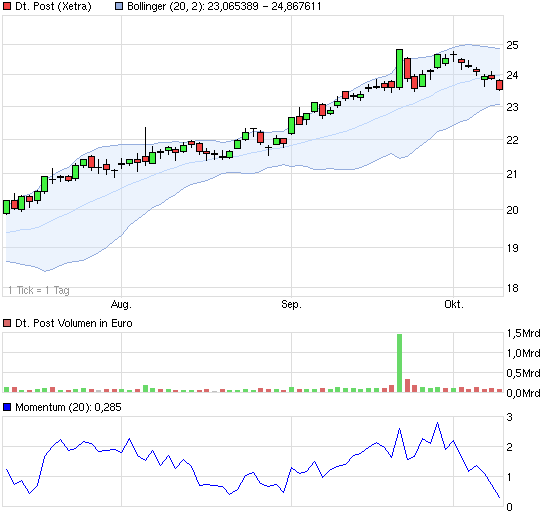Viewport: 545px width, 515px height.
Task: Click the 'Dt. Post Volumen in Euro' label
Action: pyautogui.click(x=74, y=323)
